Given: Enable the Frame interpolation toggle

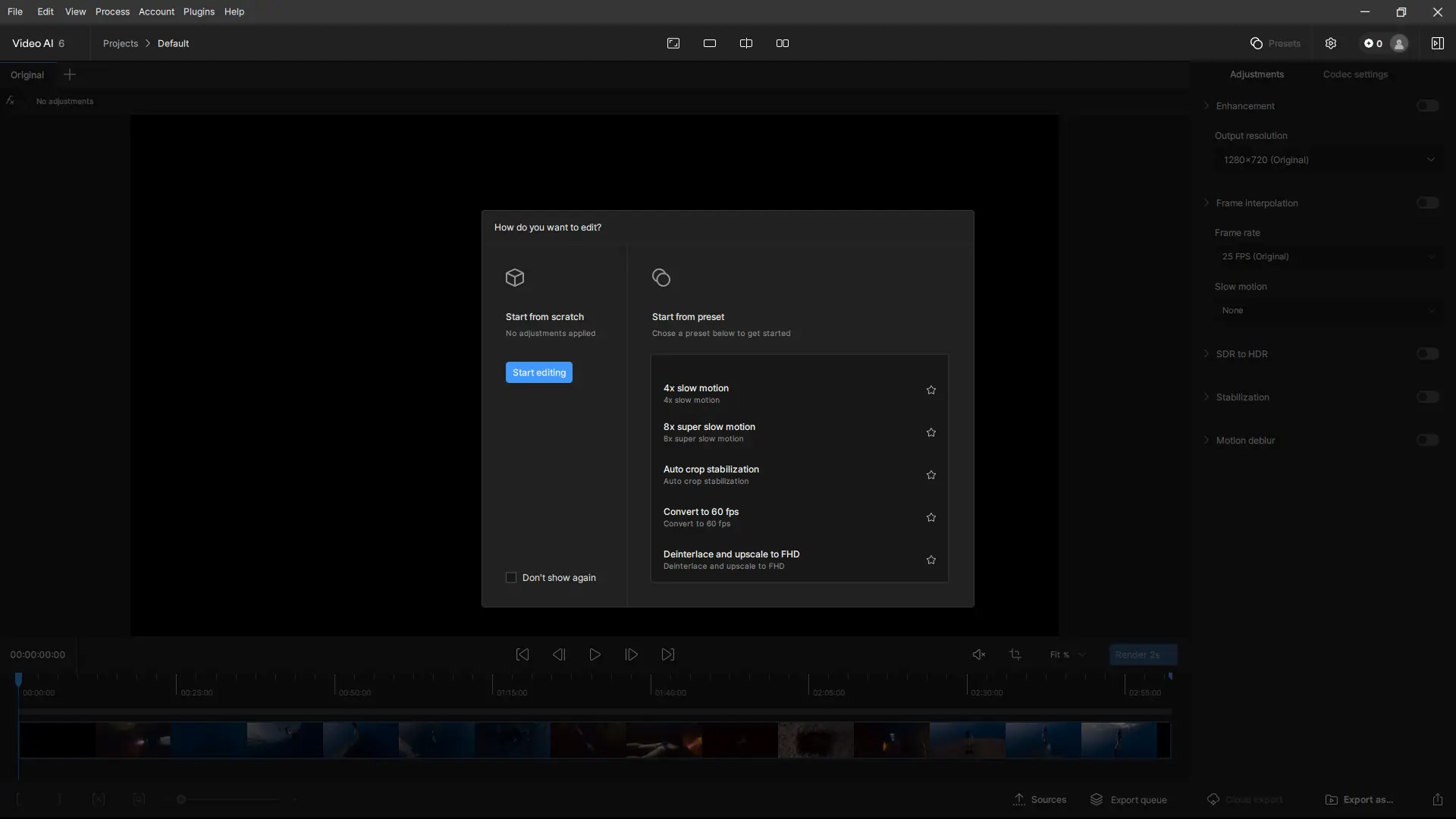Looking at the screenshot, I should pos(1428,202).
